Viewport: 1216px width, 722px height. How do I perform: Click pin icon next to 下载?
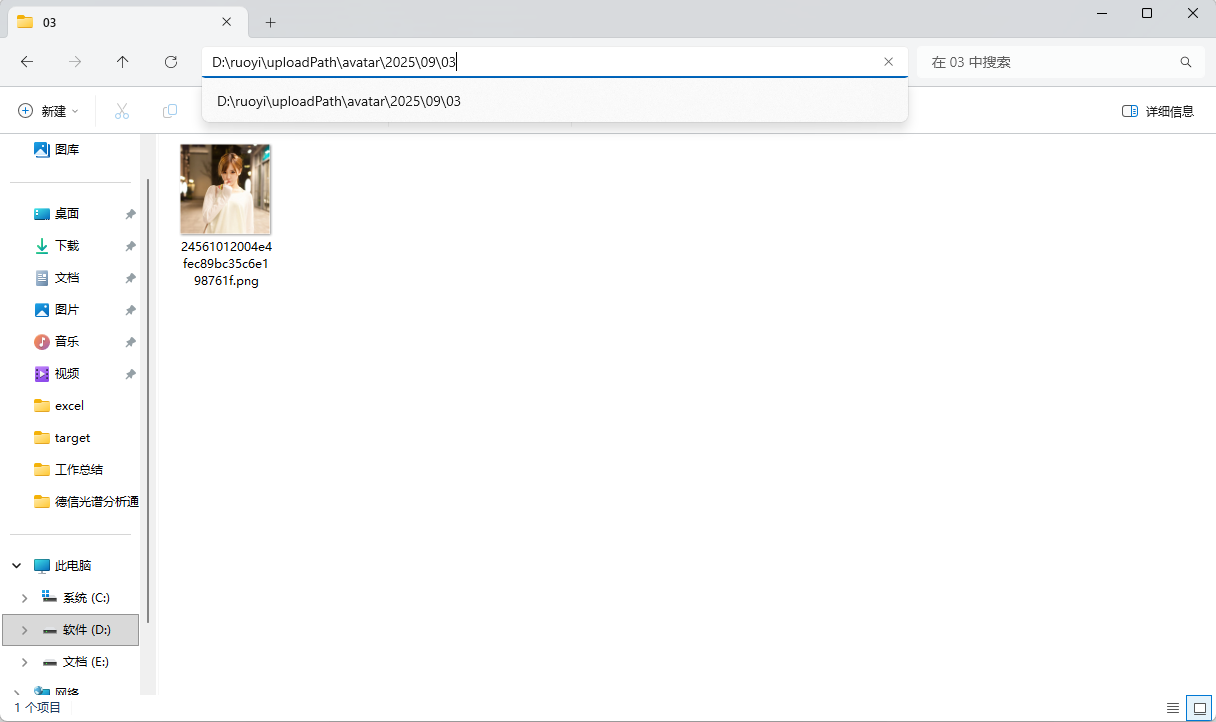pos(130,246)
